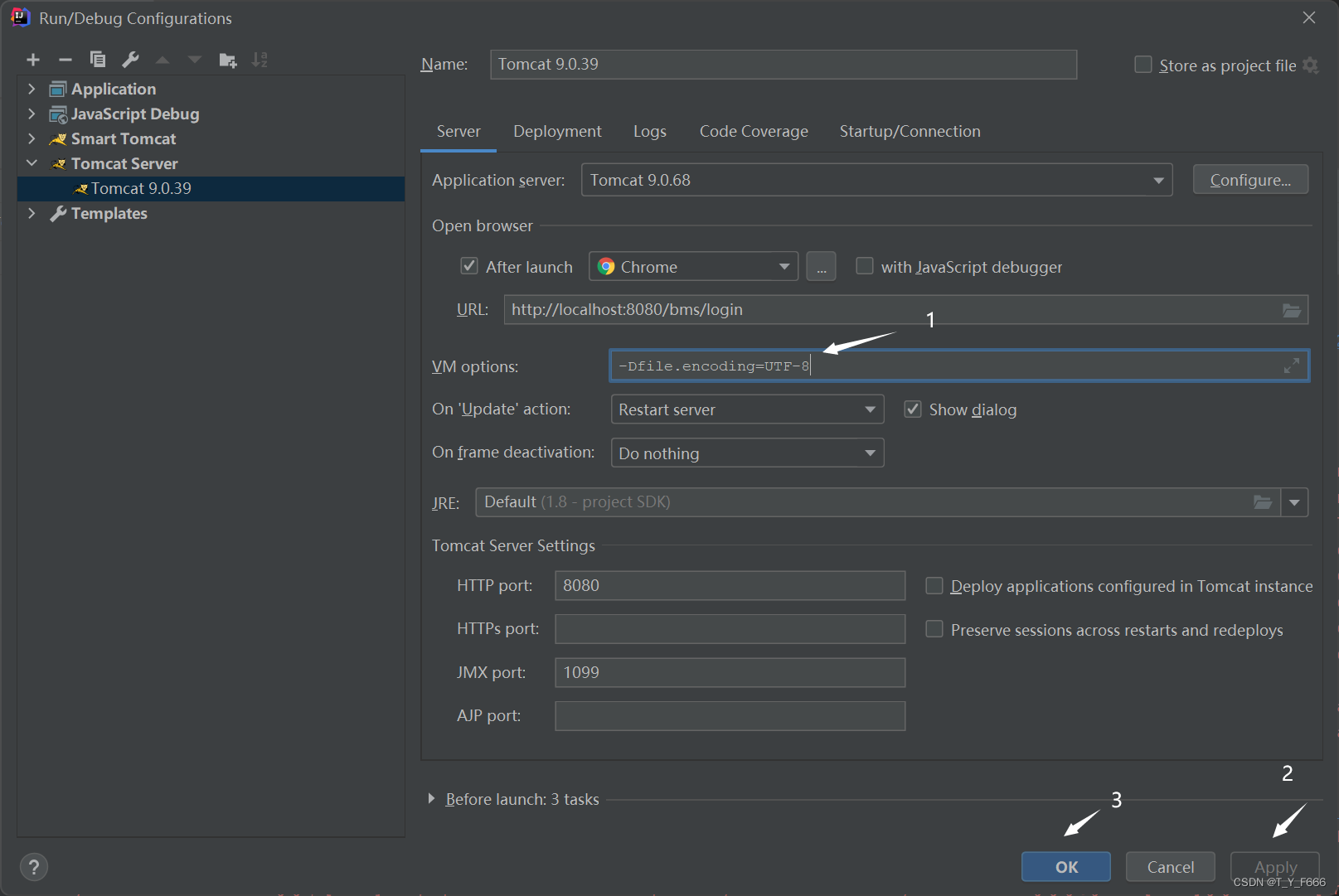Open On 'Update' action dropdown
This screenshot has width=1339, height=896.
point(748,409)
